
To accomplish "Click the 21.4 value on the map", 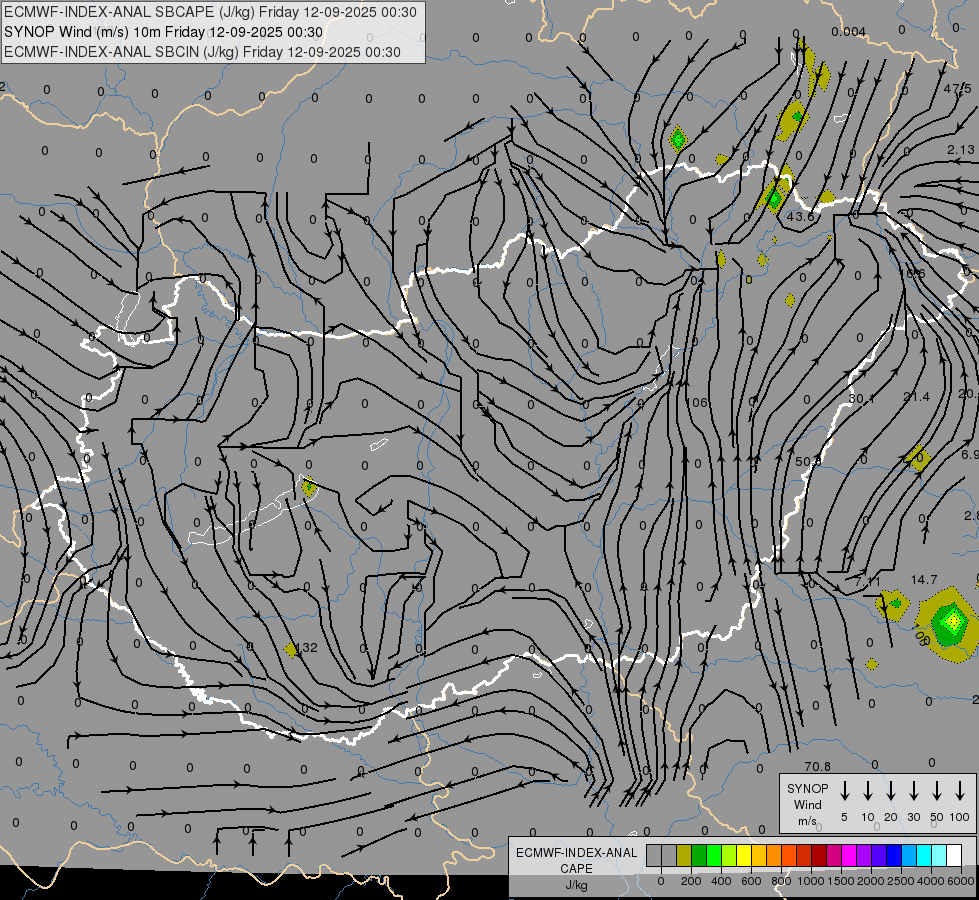I will (917, 397).
